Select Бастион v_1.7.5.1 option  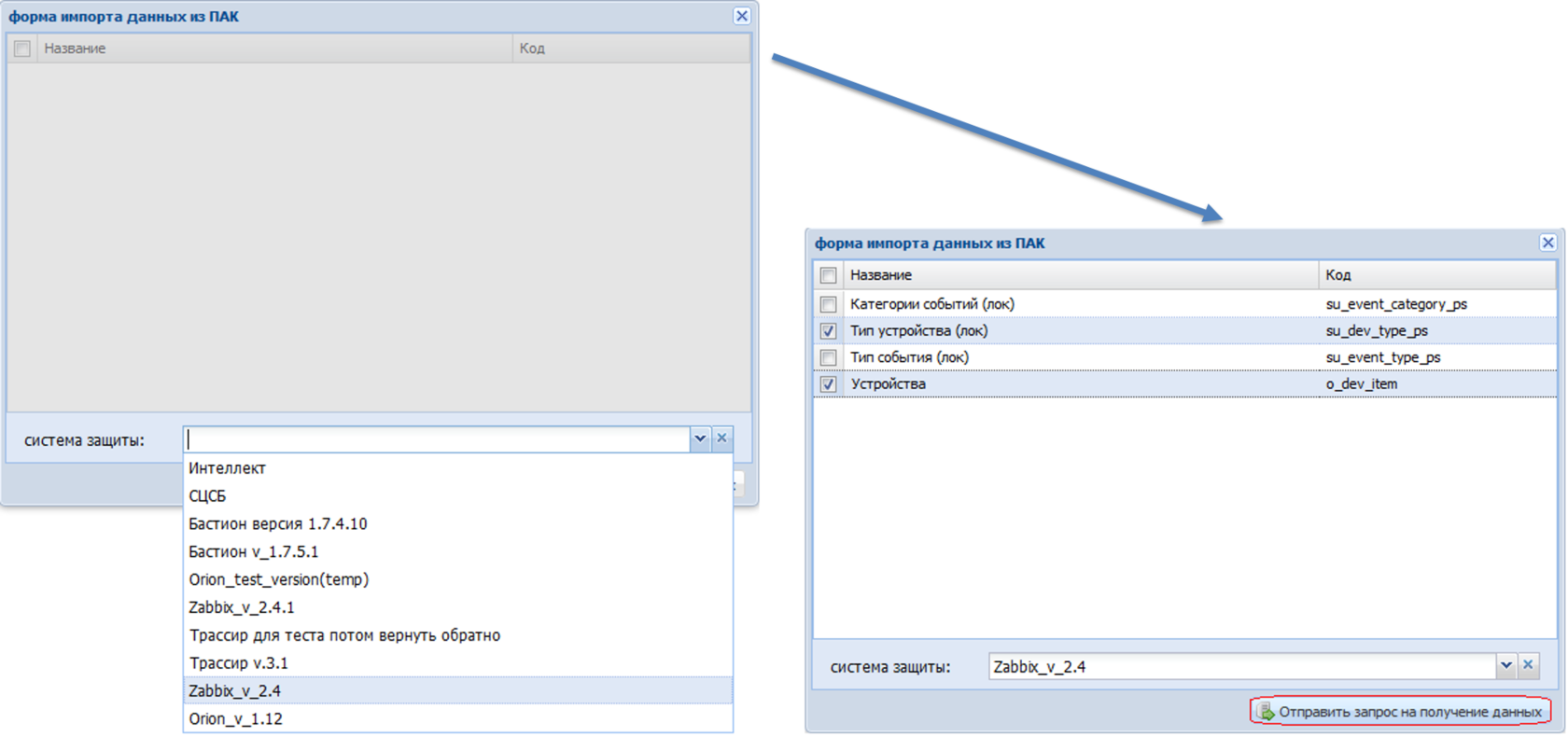(x=457, y=552)
